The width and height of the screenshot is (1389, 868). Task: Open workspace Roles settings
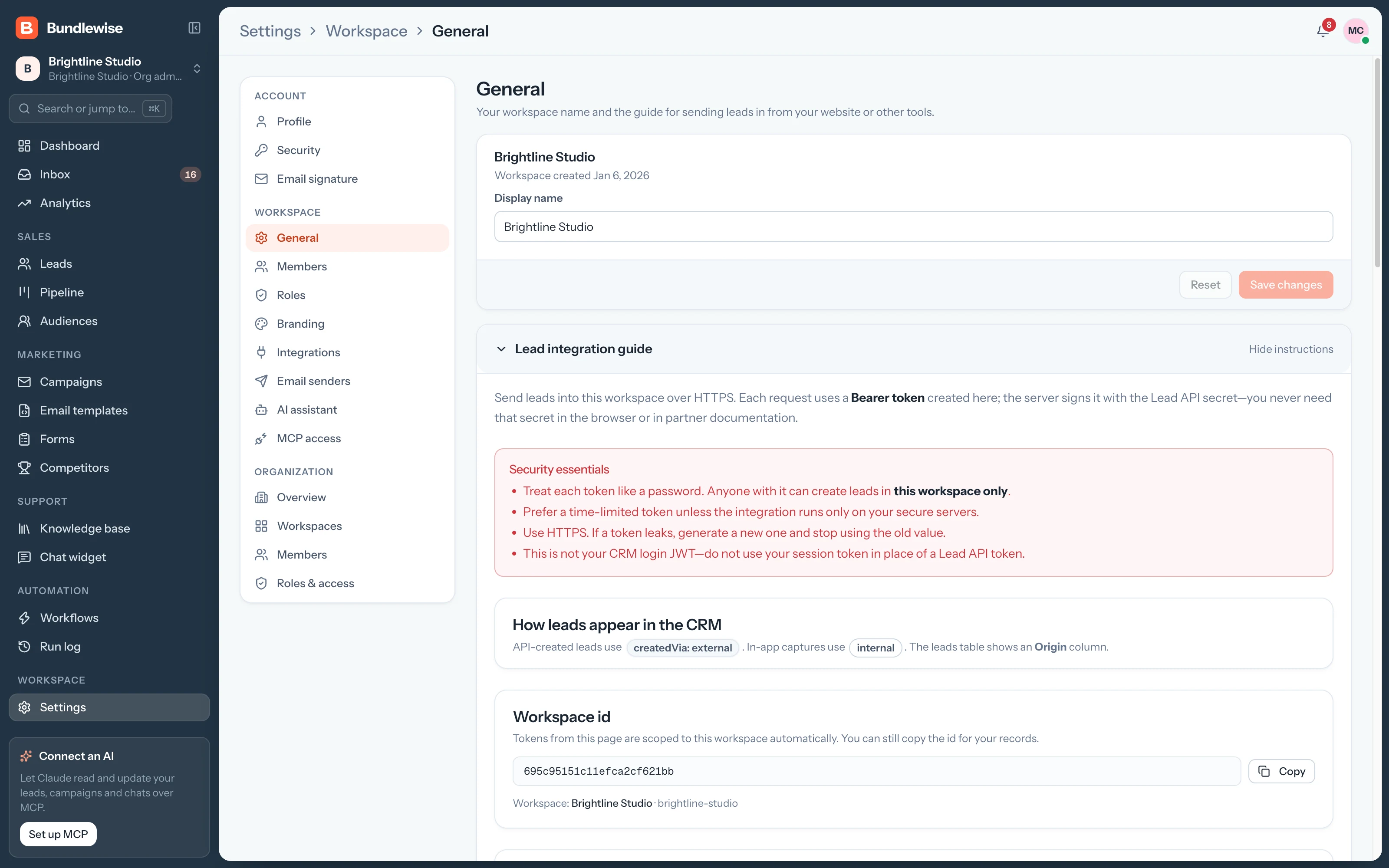coord(347,295)
